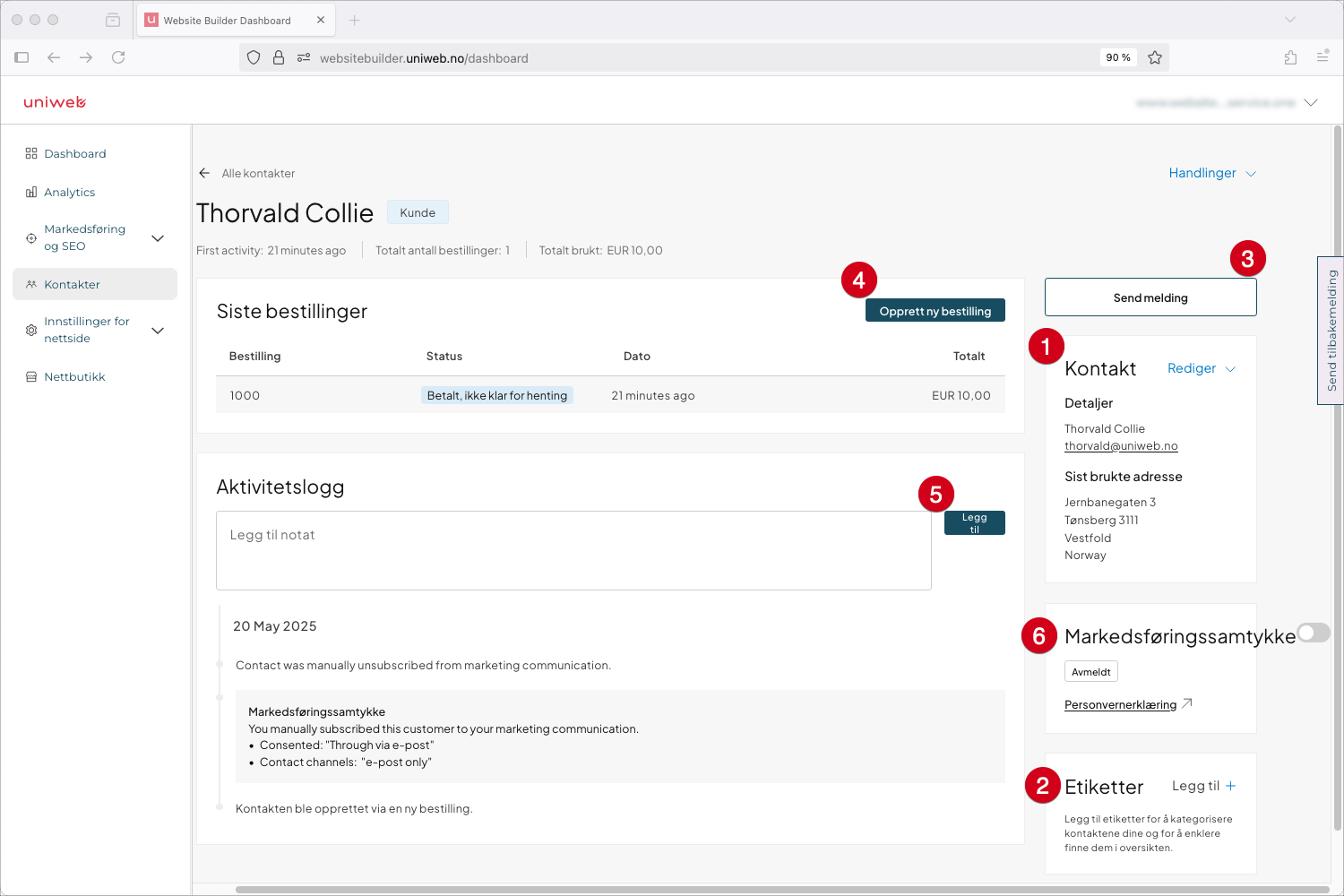
Task: Click the browser forward arrow
Action: 86,57
